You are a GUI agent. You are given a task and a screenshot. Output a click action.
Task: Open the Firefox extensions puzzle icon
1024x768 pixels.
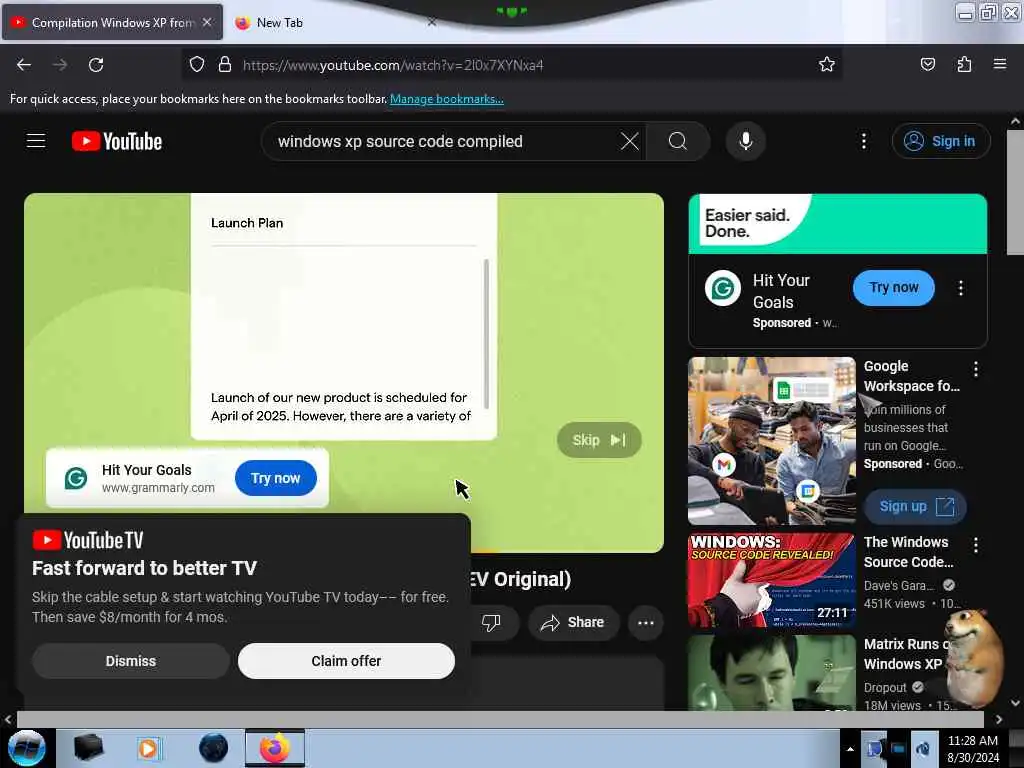tap(964, 64)
